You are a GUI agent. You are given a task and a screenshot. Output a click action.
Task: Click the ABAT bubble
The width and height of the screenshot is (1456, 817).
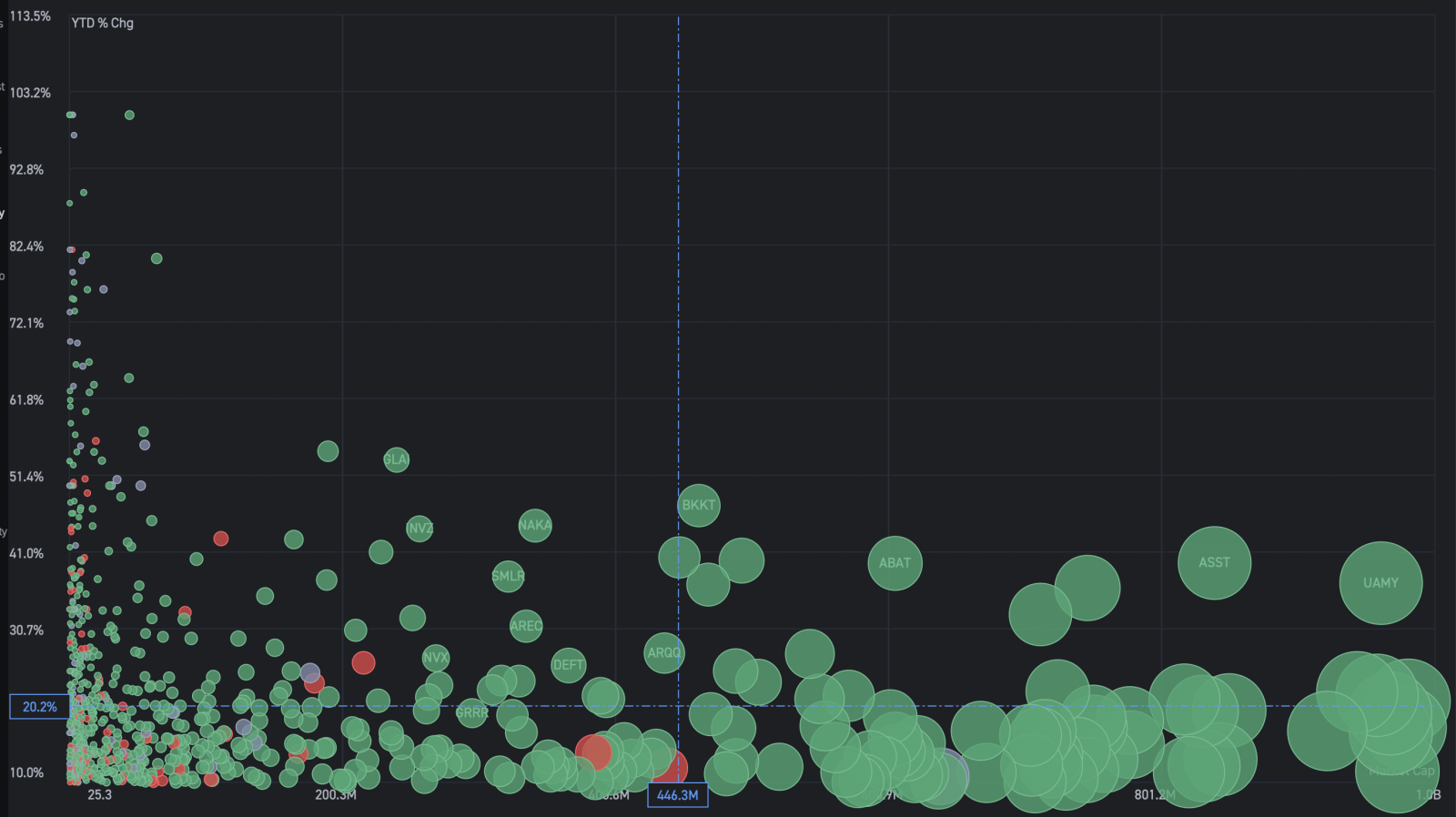point(895,563)
